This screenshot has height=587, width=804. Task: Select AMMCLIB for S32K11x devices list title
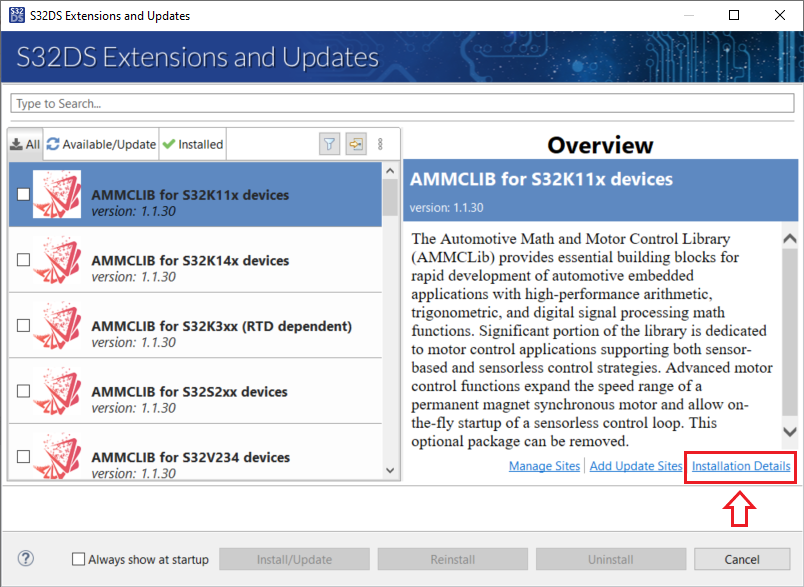coord(190,195)
